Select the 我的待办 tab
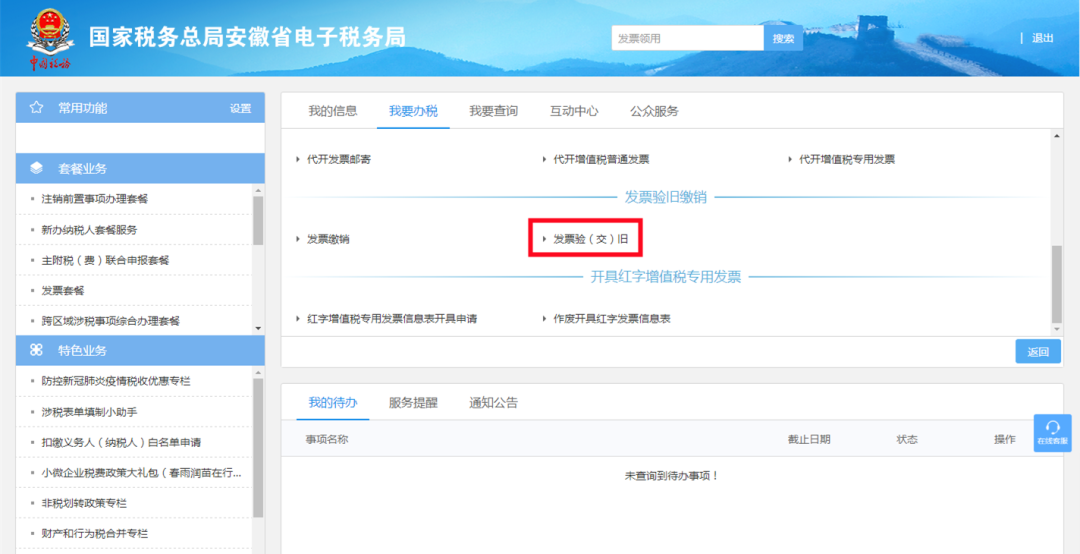This screenshot has width=1080, height=554. 333,403
